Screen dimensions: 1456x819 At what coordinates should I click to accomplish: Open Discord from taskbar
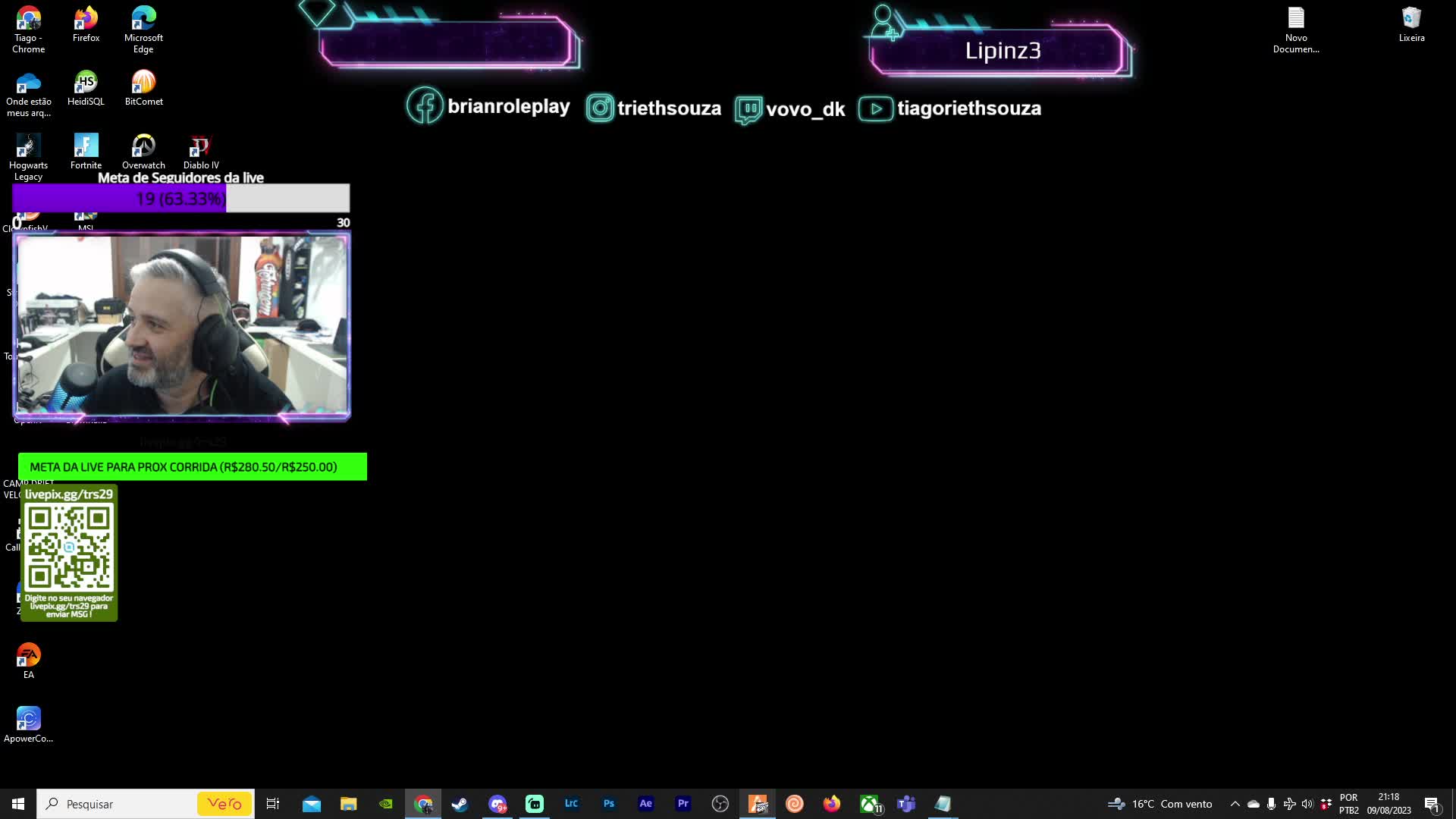pos(497,804)
